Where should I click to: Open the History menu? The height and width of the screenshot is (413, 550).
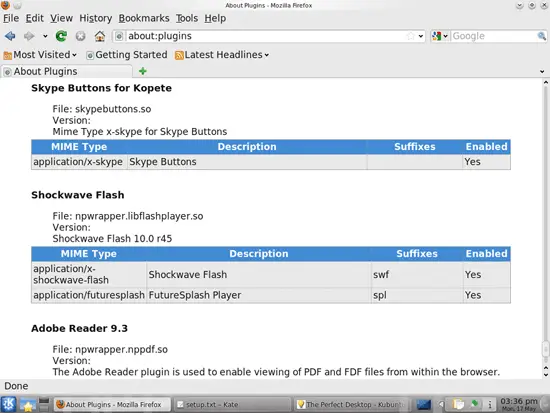[95, 18]
